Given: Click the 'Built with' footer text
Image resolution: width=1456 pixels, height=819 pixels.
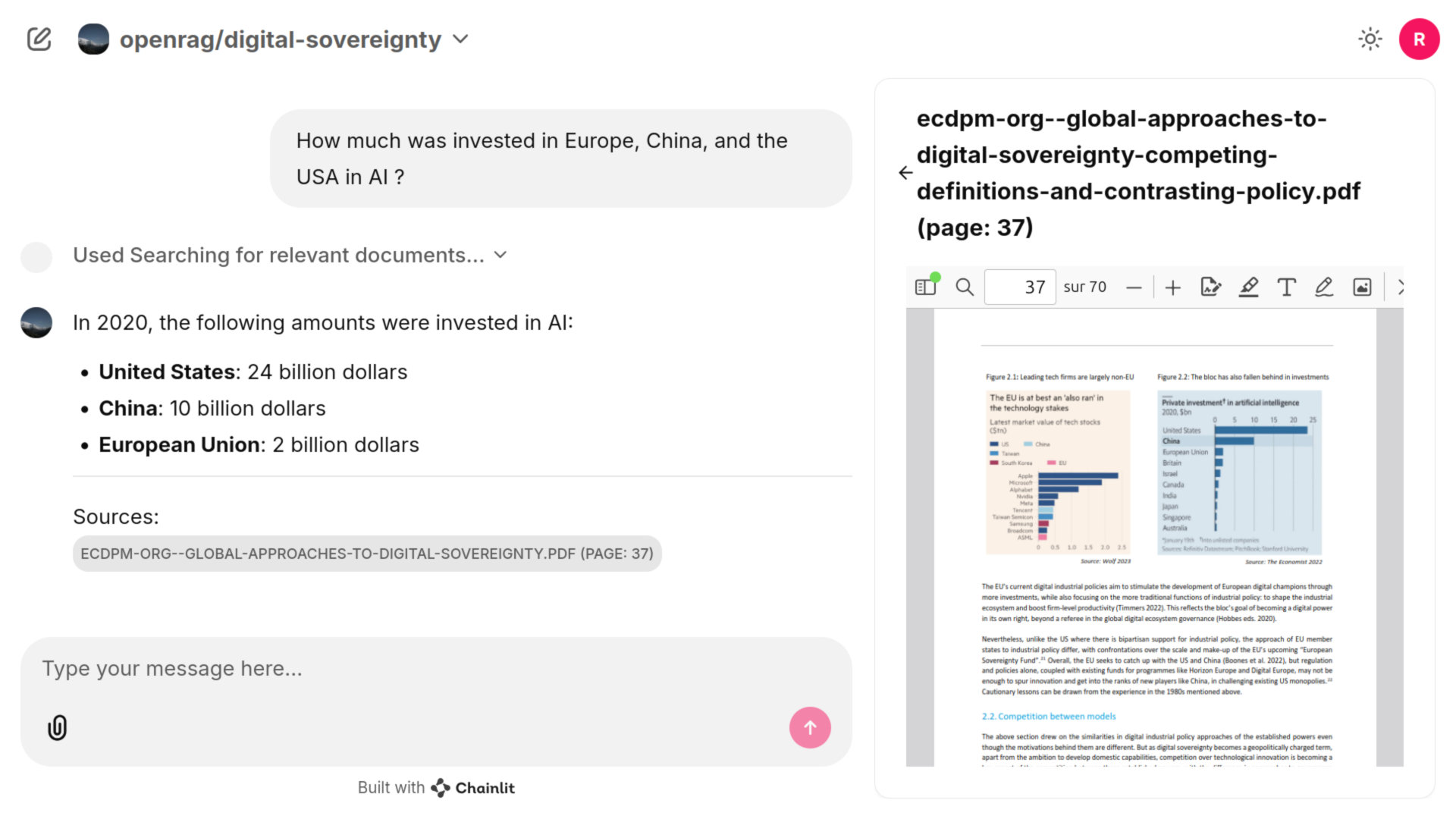Looking at the screenshot, I should pos(391,788).
